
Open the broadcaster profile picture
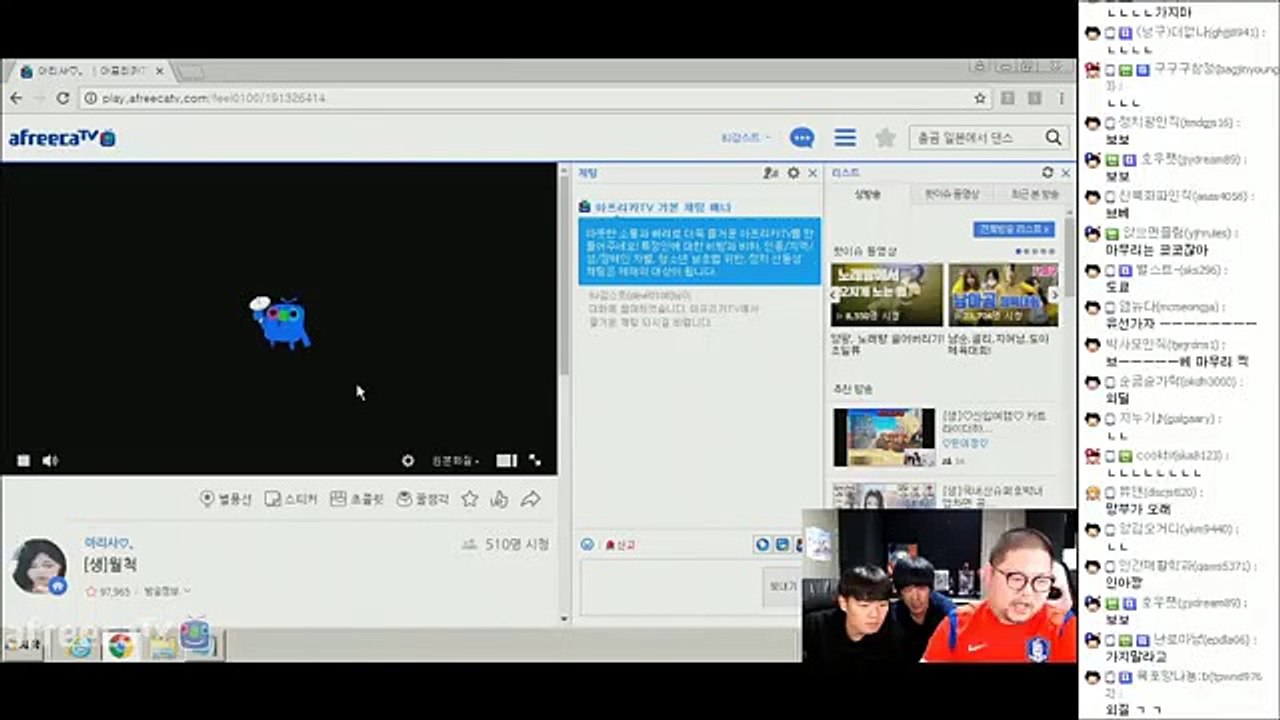(x=39, y=565)
